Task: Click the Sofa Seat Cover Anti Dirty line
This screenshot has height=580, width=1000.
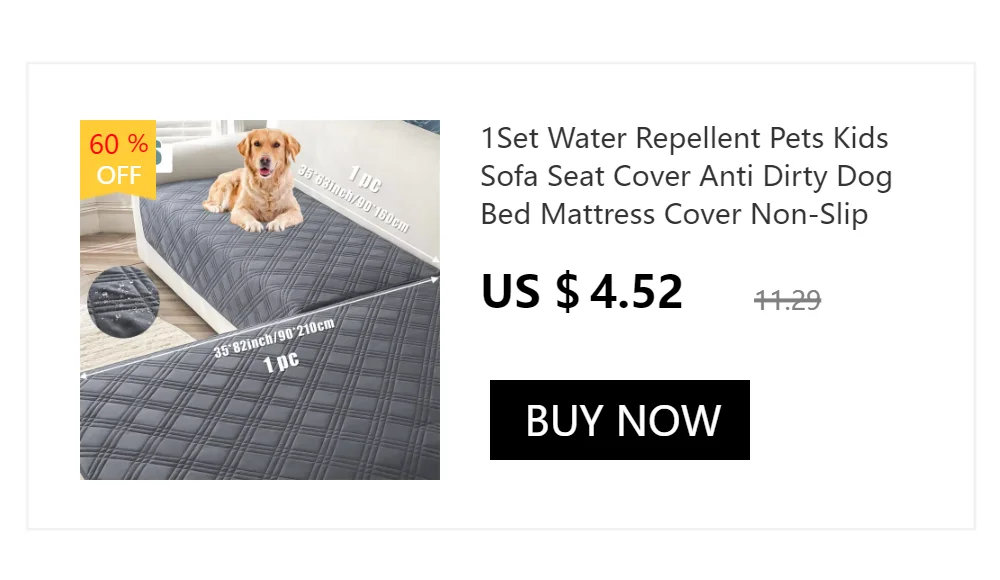Action: (x=686, y=176)
